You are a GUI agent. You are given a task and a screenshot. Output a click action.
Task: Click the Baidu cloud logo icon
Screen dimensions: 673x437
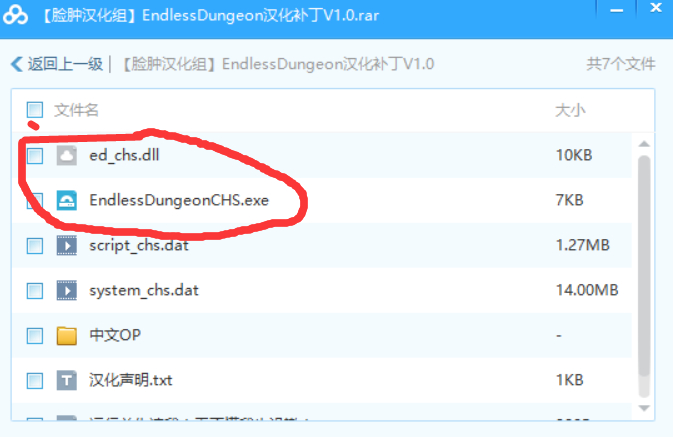click(15, 15)
